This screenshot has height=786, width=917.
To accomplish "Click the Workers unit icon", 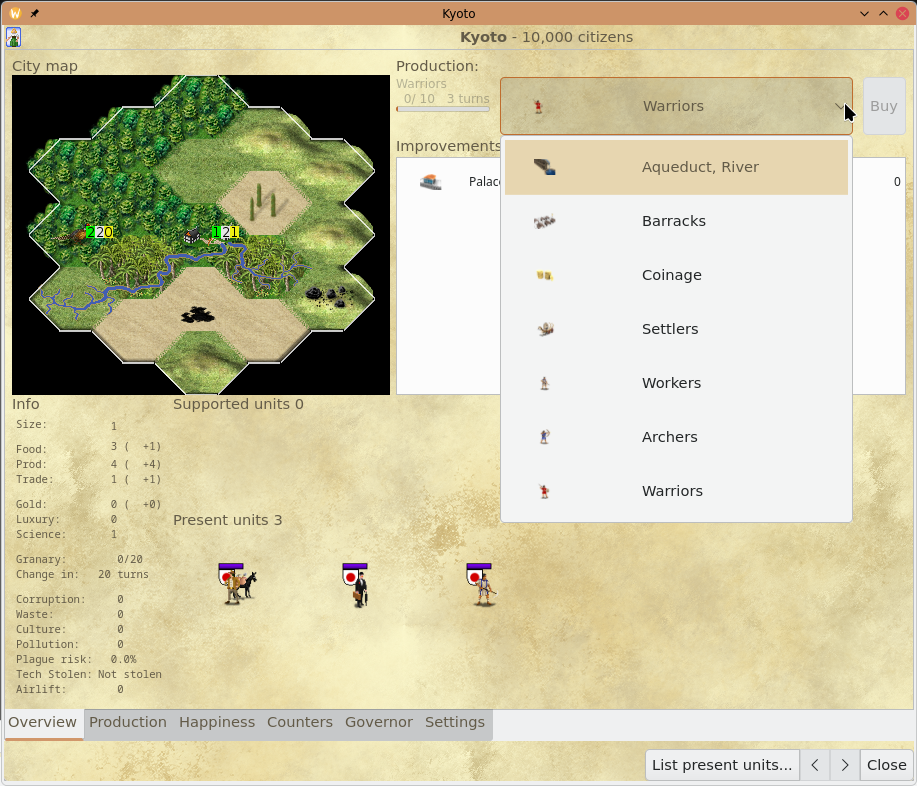I will (x=544, y=383).
